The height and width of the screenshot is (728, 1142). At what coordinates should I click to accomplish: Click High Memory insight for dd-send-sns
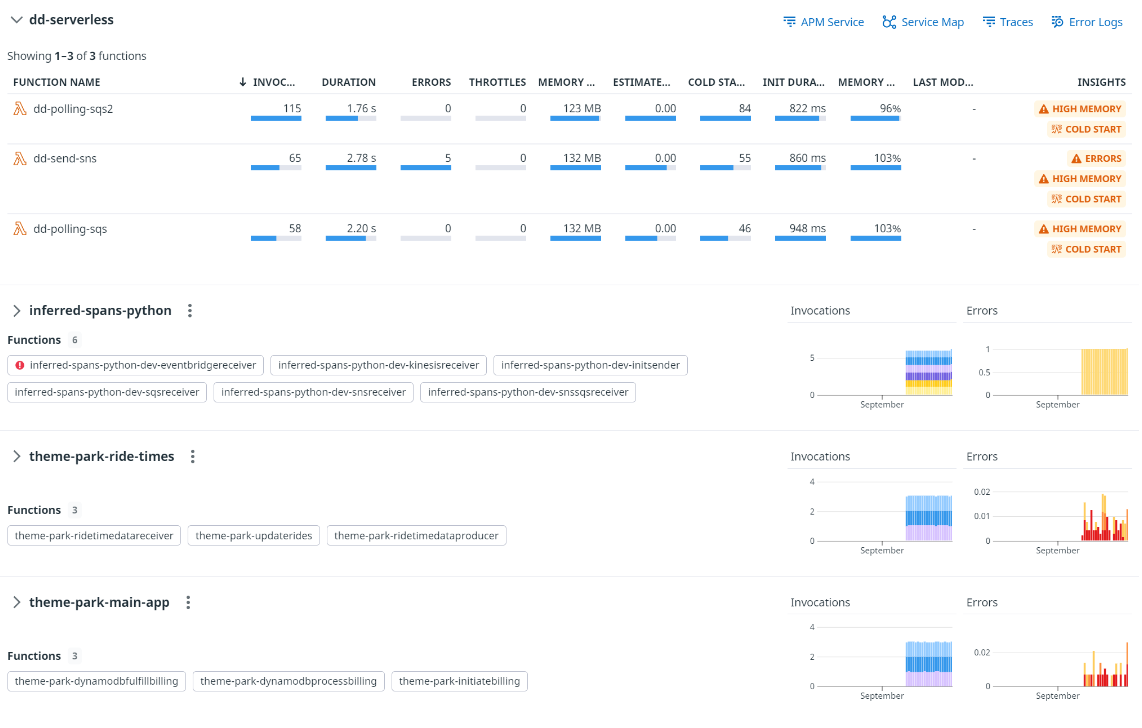(1079, 179)
